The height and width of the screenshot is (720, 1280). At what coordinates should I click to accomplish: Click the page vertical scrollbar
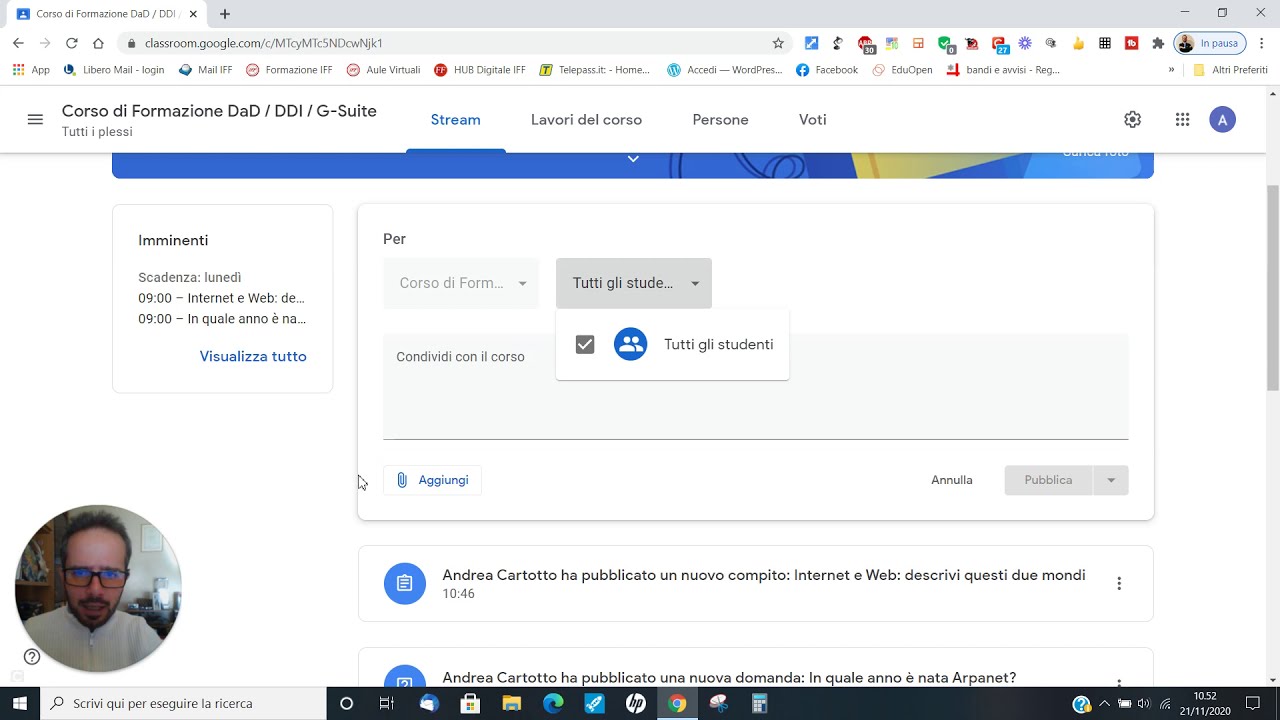click(1273, 288)
